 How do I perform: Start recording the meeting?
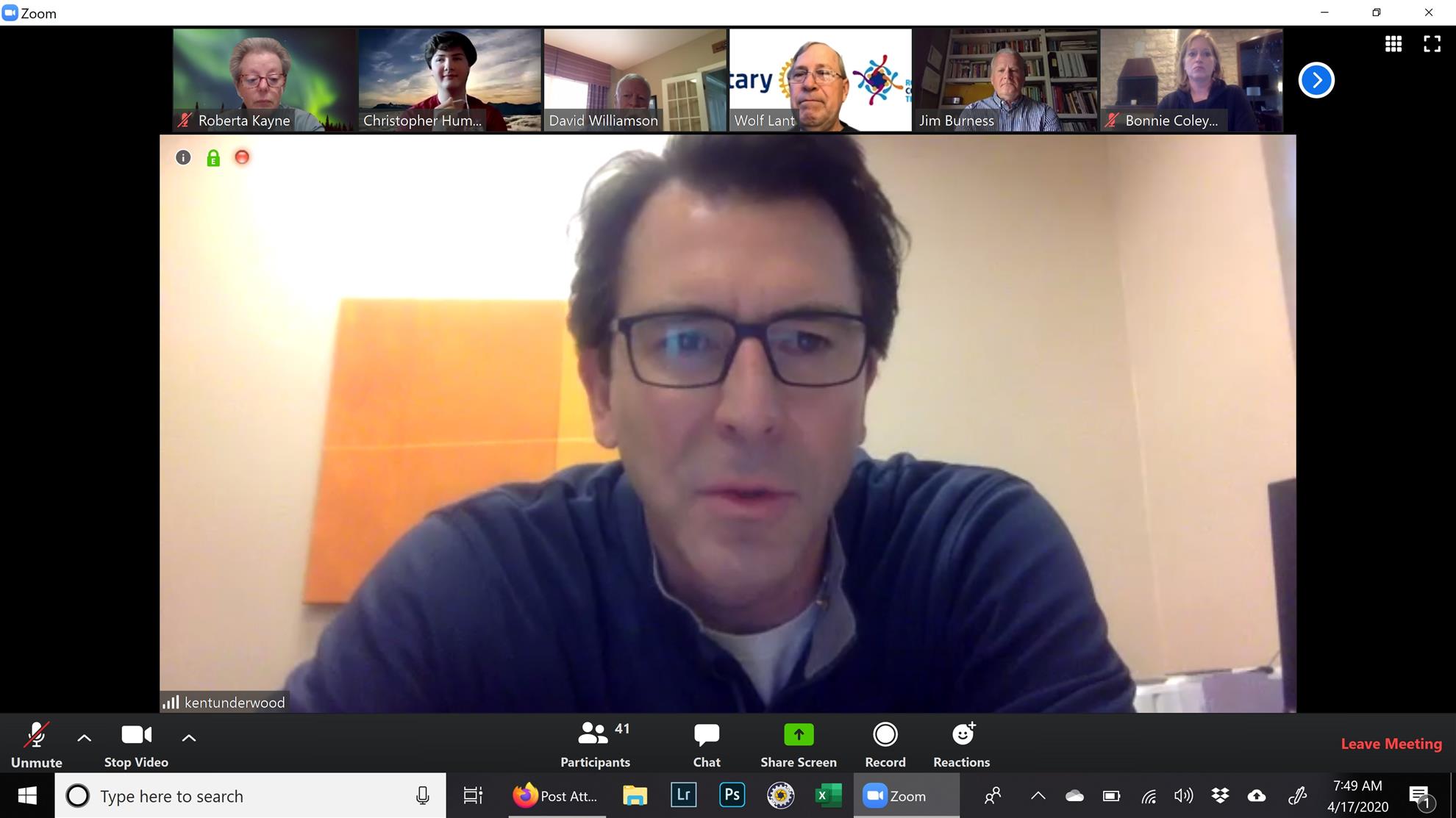(x=885, y=744)
